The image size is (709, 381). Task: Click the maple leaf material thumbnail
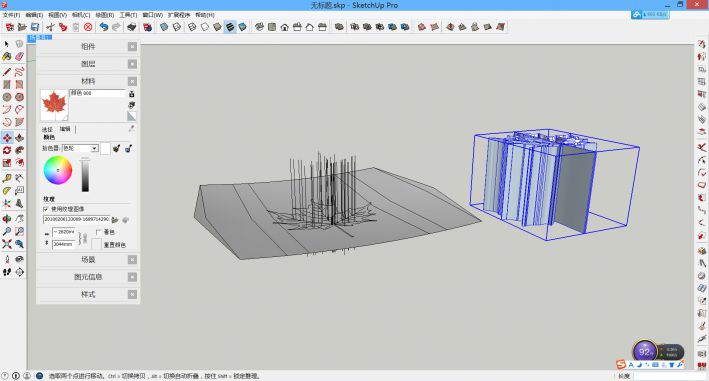click(54, 105)
